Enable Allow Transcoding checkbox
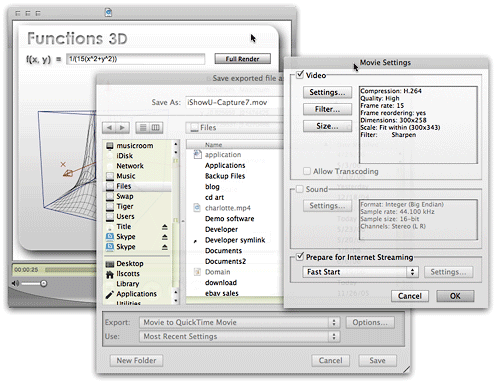The width and height of the screenshot is (495, 385). (307, 171)
